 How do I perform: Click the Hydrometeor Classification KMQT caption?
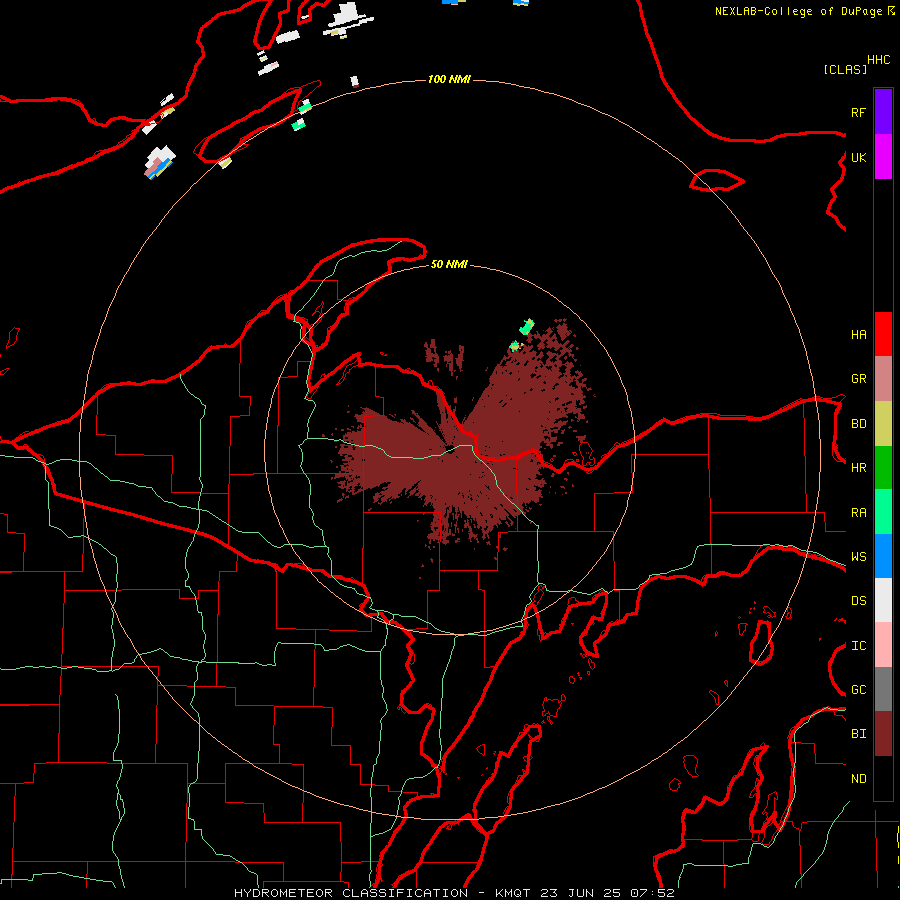(454, 893)
